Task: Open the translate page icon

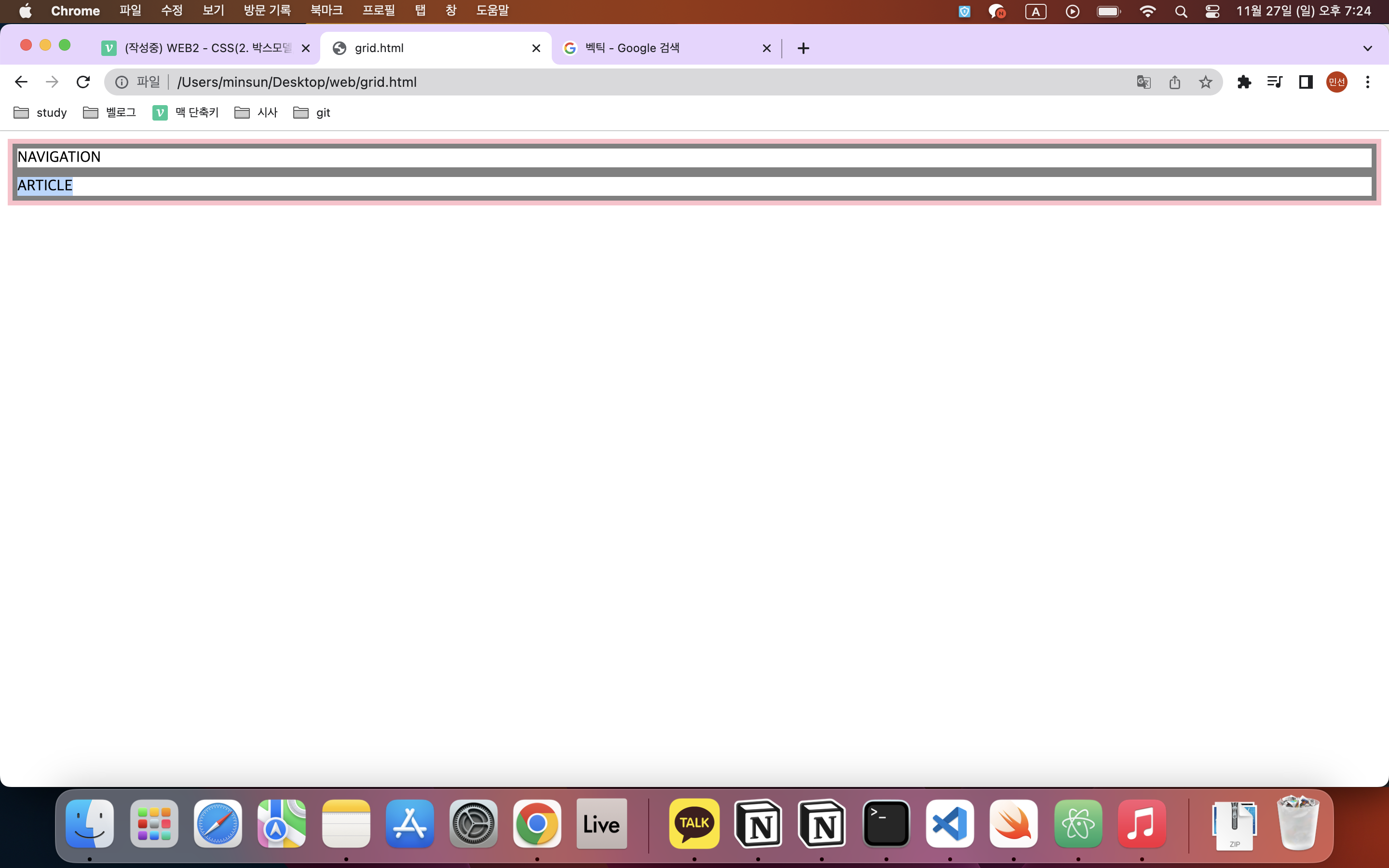Action: point(1144,82)
